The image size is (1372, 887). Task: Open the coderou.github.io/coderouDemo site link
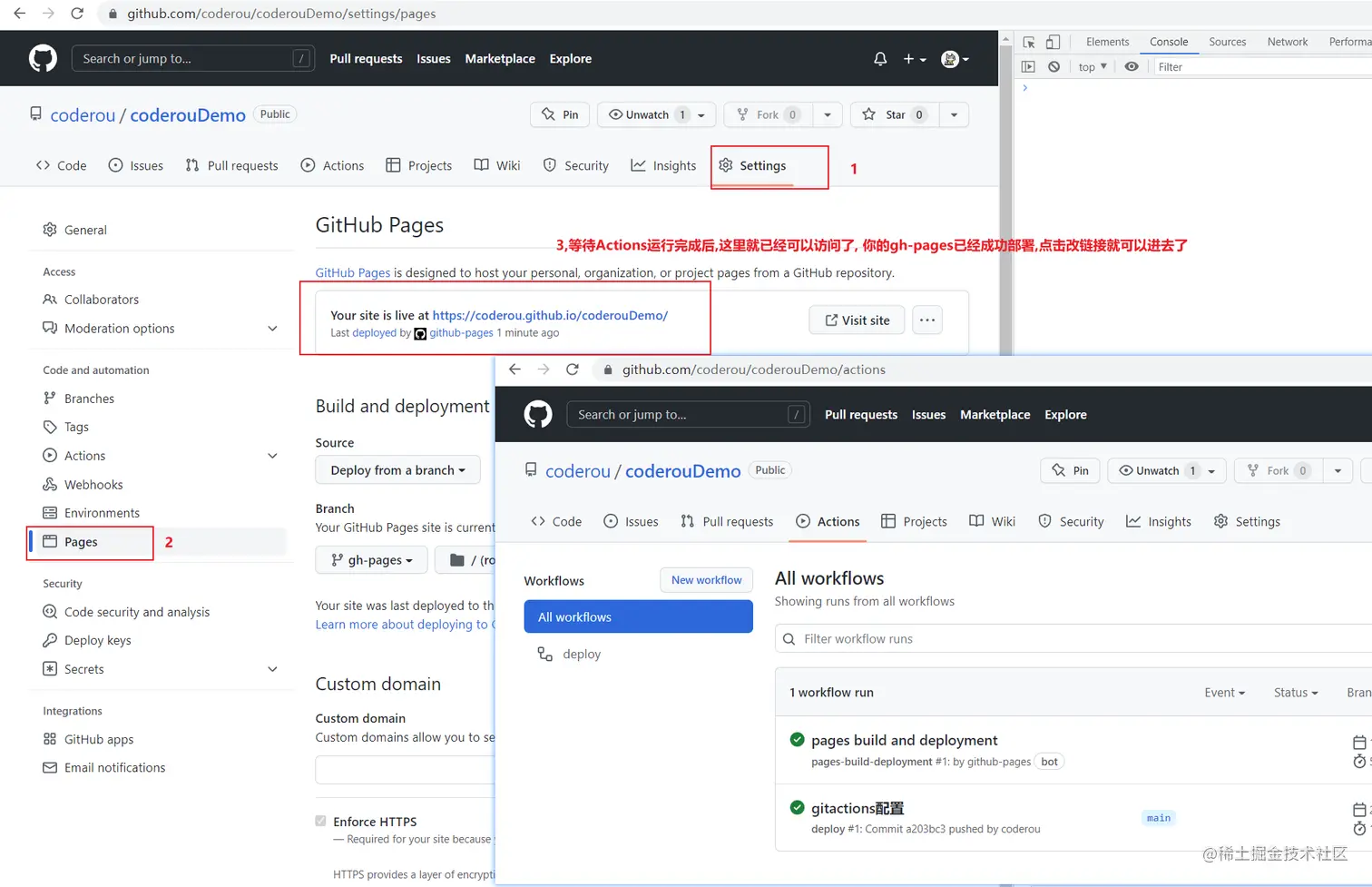[x=550, y=315]
